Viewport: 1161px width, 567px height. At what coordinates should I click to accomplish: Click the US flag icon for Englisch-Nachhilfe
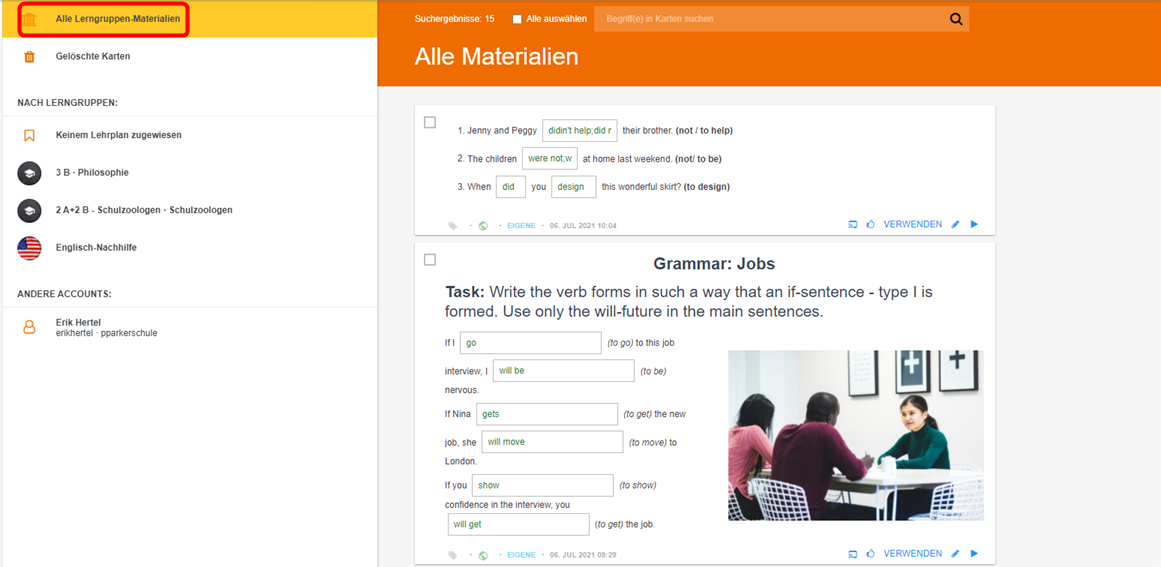[29, 248]
